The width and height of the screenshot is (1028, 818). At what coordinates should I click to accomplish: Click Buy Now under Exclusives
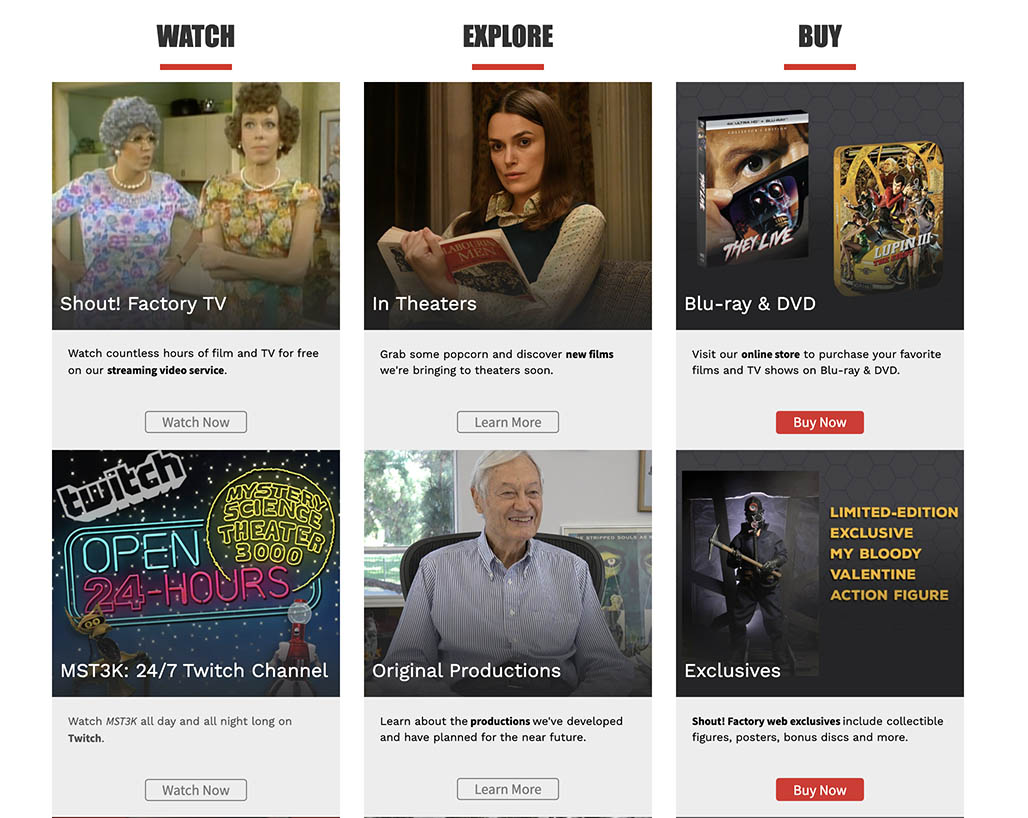pyautogui.click(x=820, y=790)
